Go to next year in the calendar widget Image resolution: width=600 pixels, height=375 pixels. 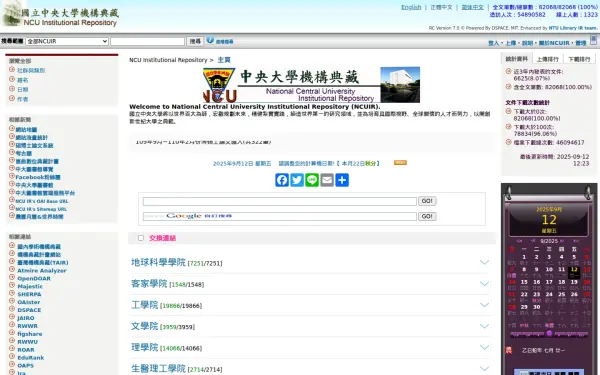(576, 241)
